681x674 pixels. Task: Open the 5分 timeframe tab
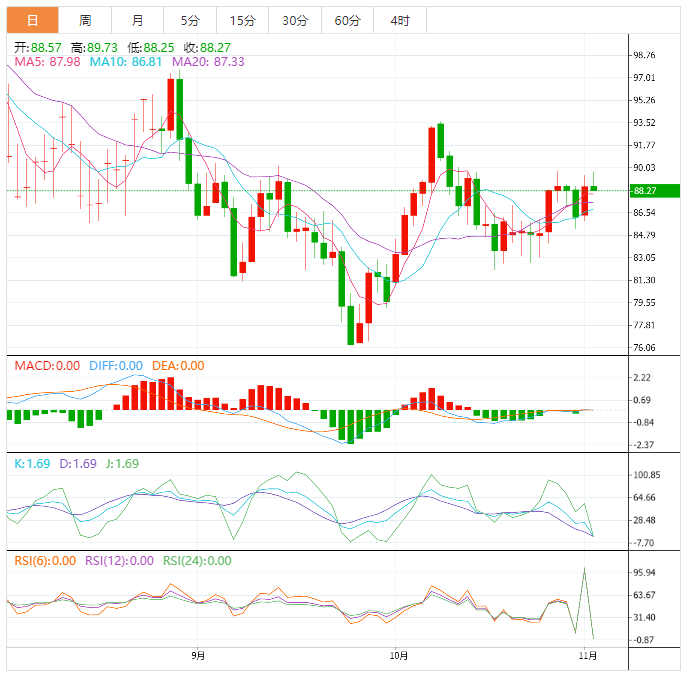190,20
